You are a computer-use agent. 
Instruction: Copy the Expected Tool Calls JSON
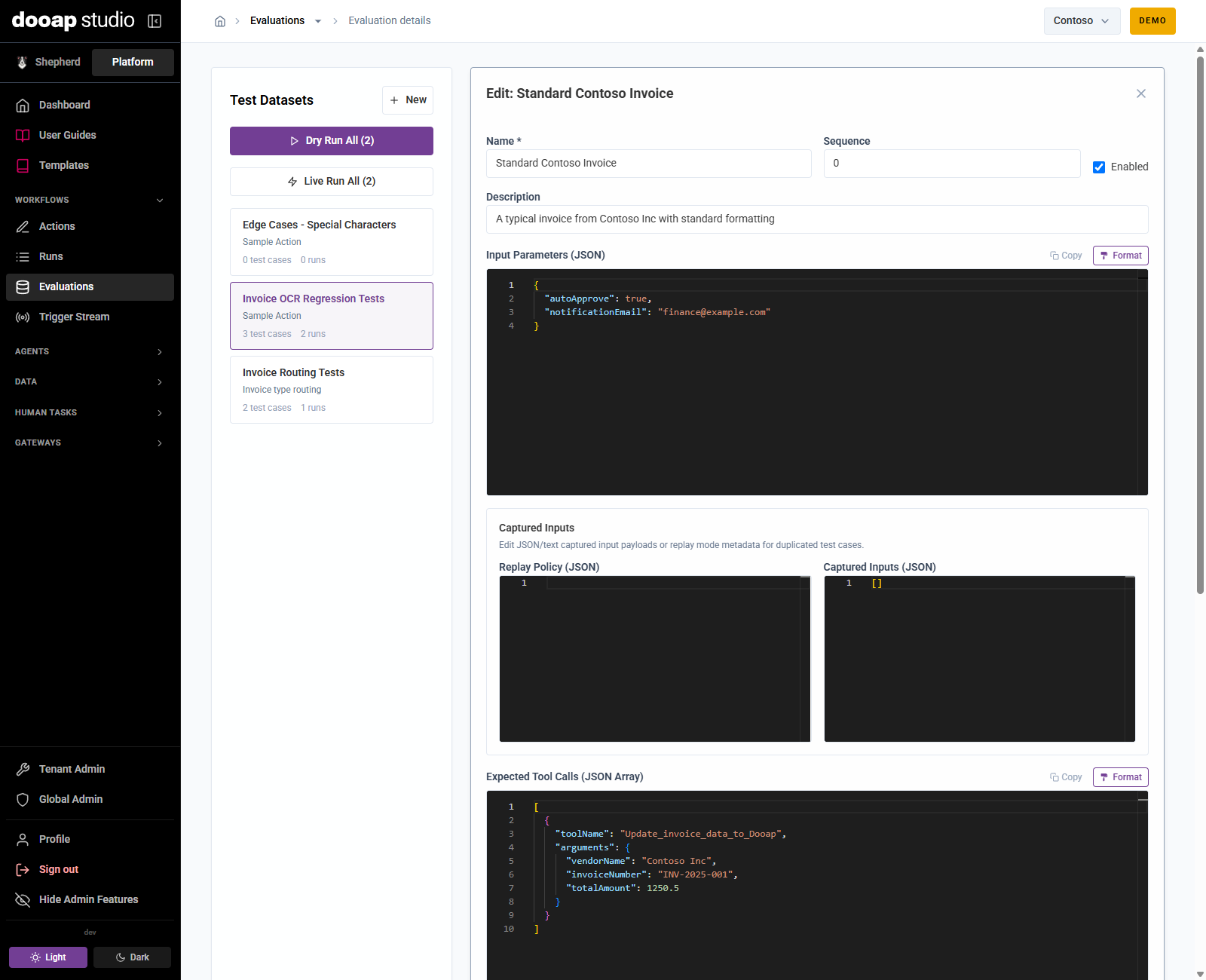pos(1066,777)
